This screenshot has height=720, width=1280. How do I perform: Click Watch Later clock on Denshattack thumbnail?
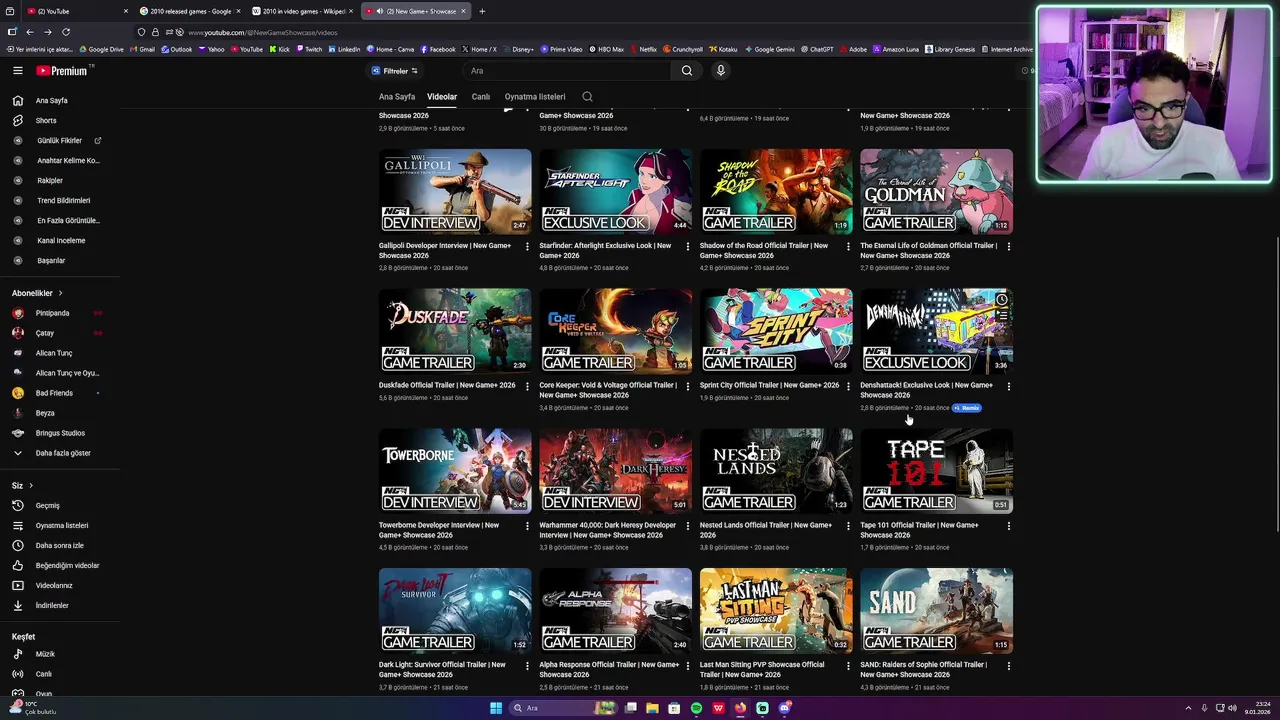click(x=1001, y=299)
